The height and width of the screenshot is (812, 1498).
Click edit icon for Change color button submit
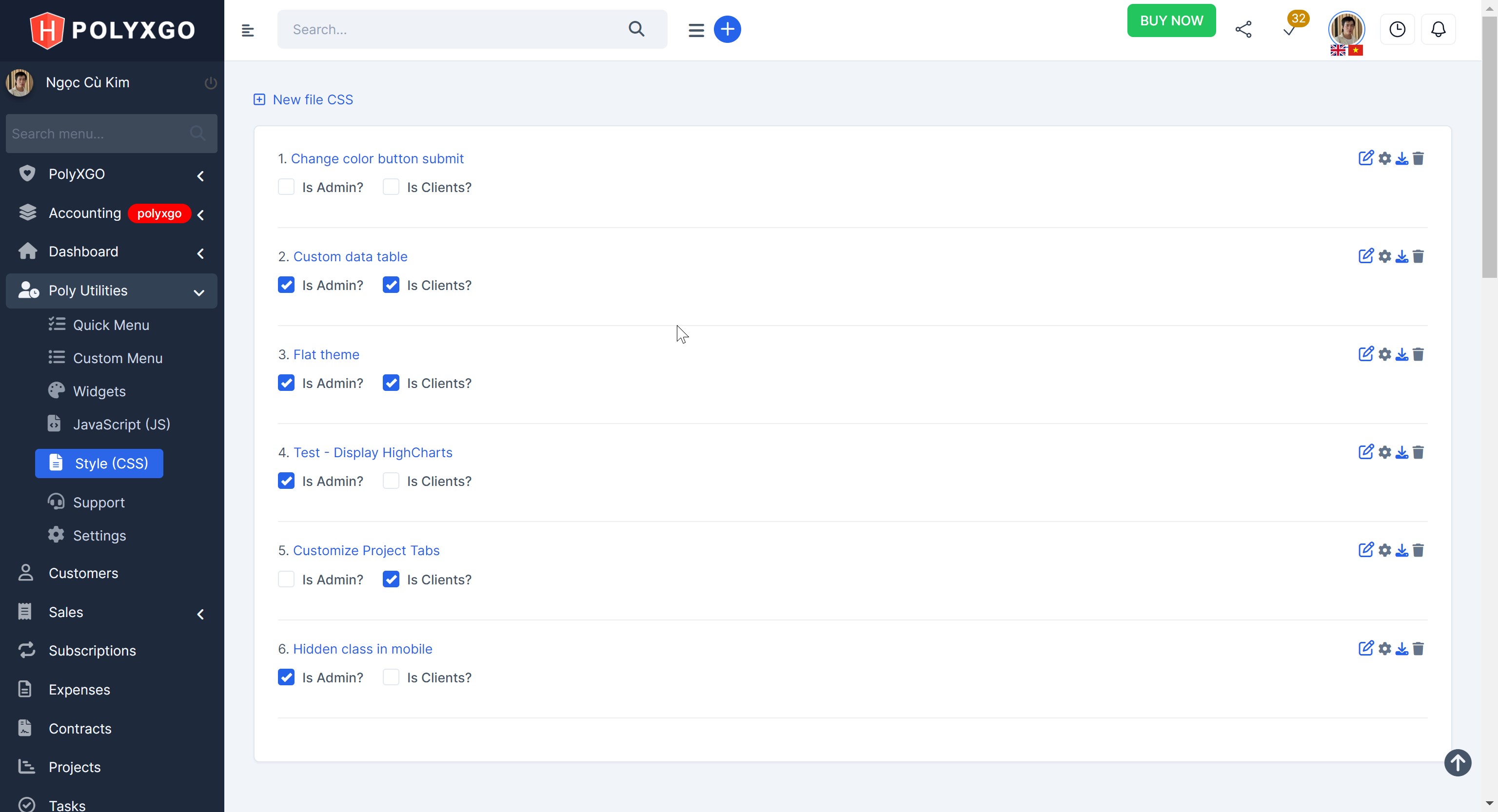point(1365,158)
